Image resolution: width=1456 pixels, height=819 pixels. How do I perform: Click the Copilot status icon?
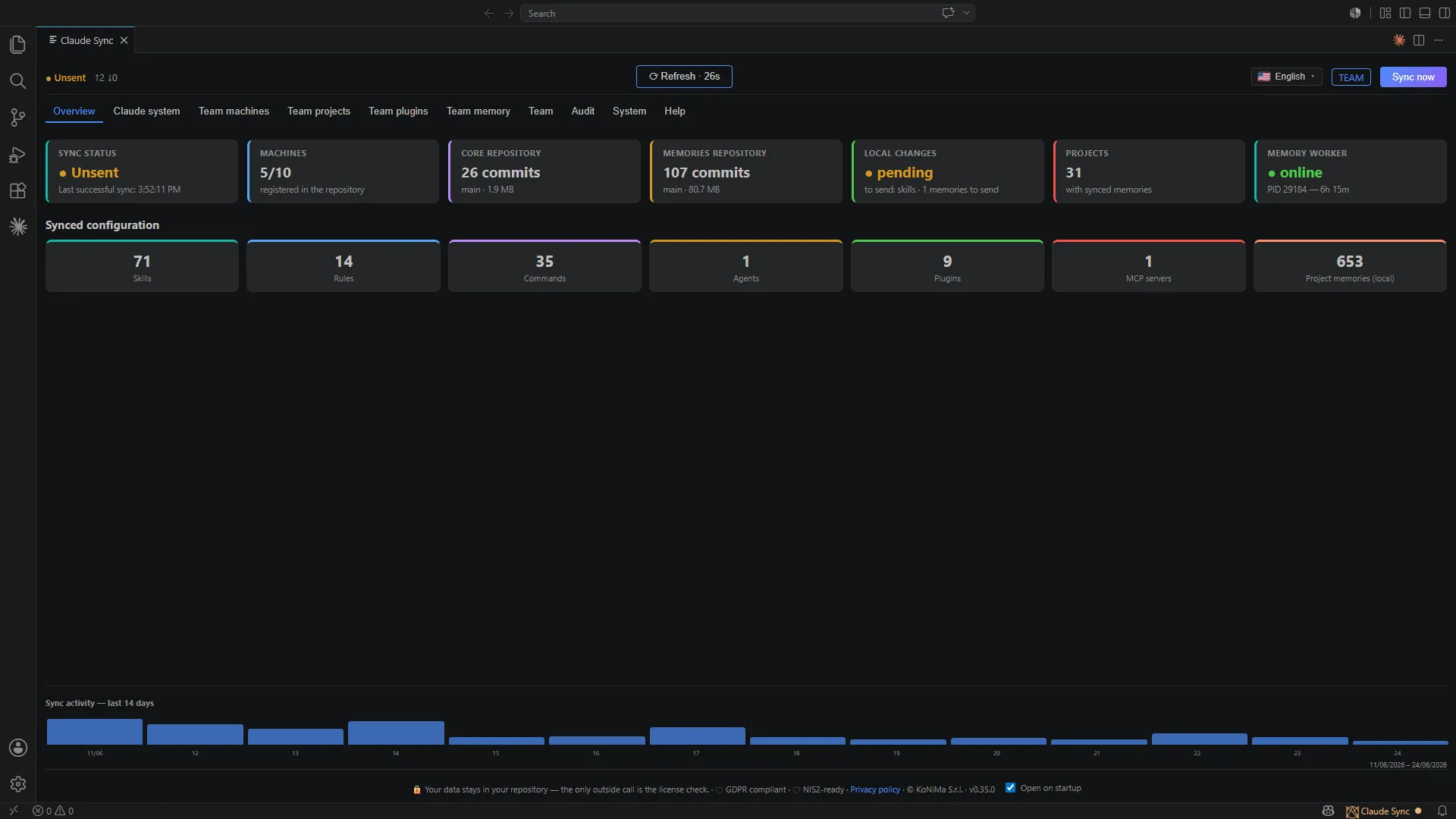pyautogui.click(x=1328, y=811)
